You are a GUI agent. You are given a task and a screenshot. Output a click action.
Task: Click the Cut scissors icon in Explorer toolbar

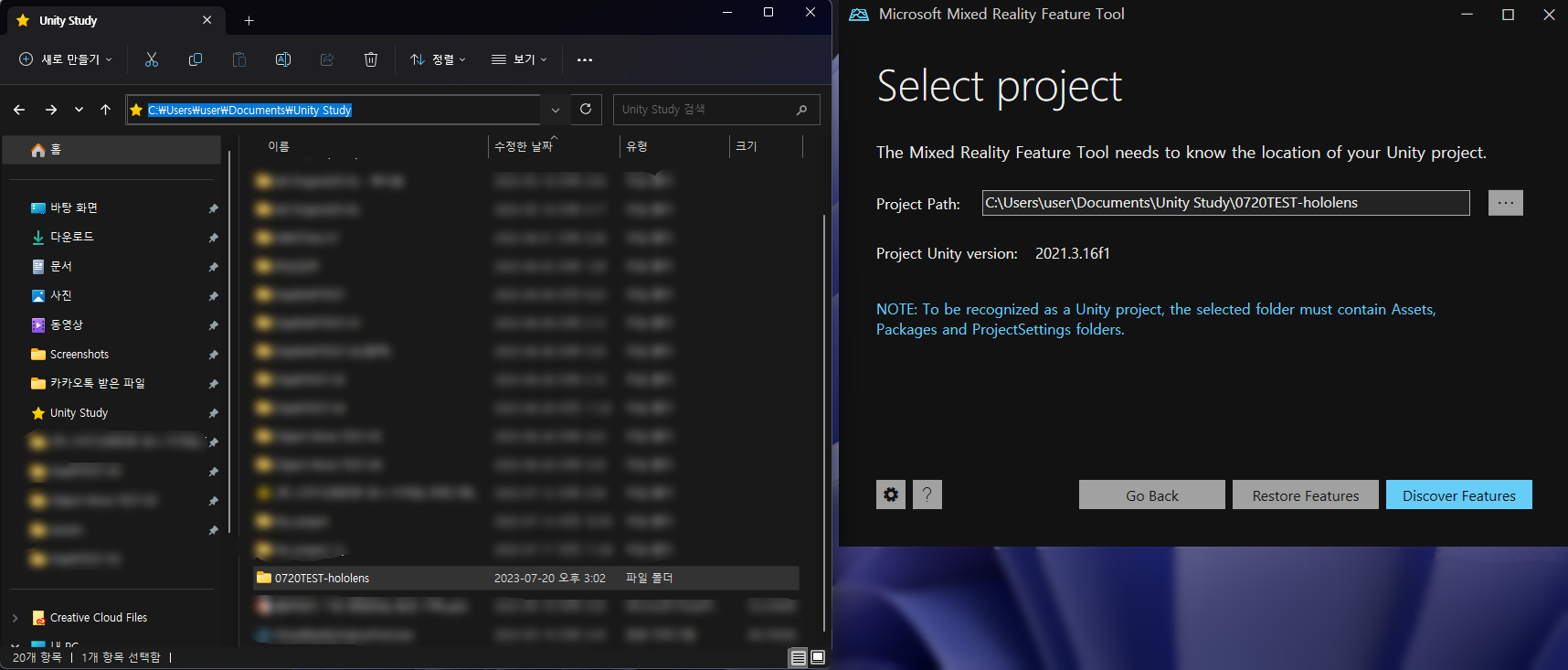tap(152, 59)
